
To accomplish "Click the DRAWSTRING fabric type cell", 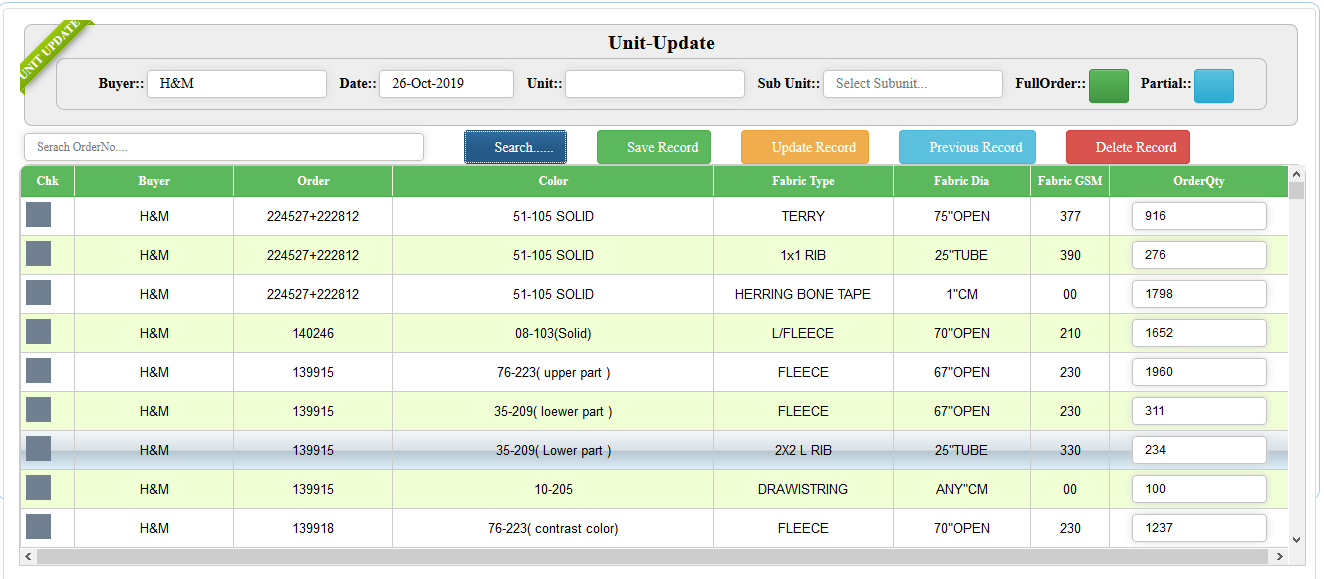I will tap(803, 489).
